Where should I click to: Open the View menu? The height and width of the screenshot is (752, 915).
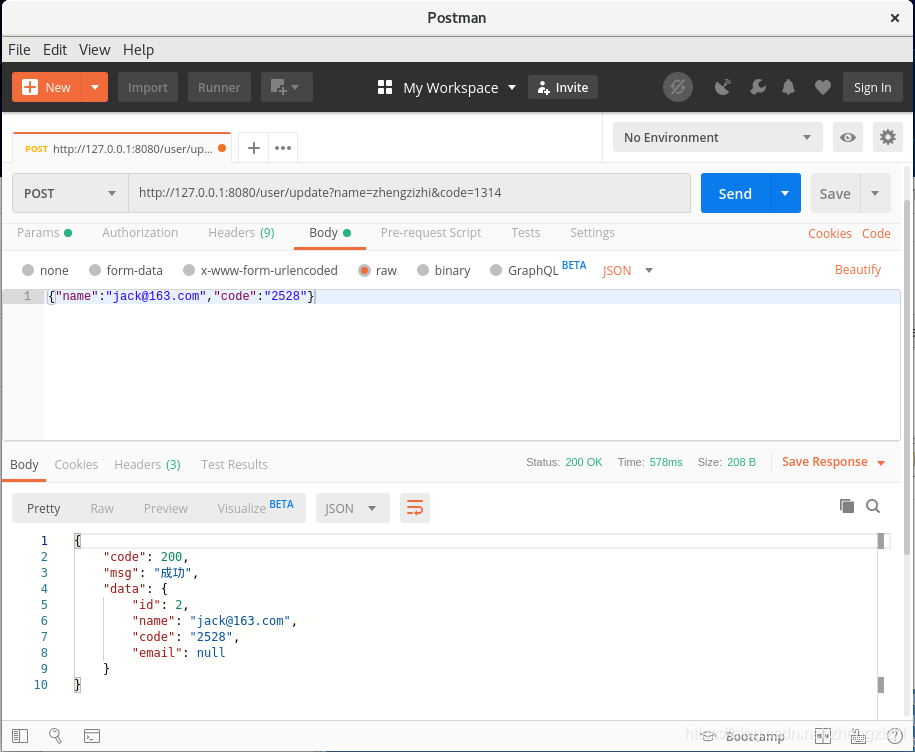pos(95,50)
